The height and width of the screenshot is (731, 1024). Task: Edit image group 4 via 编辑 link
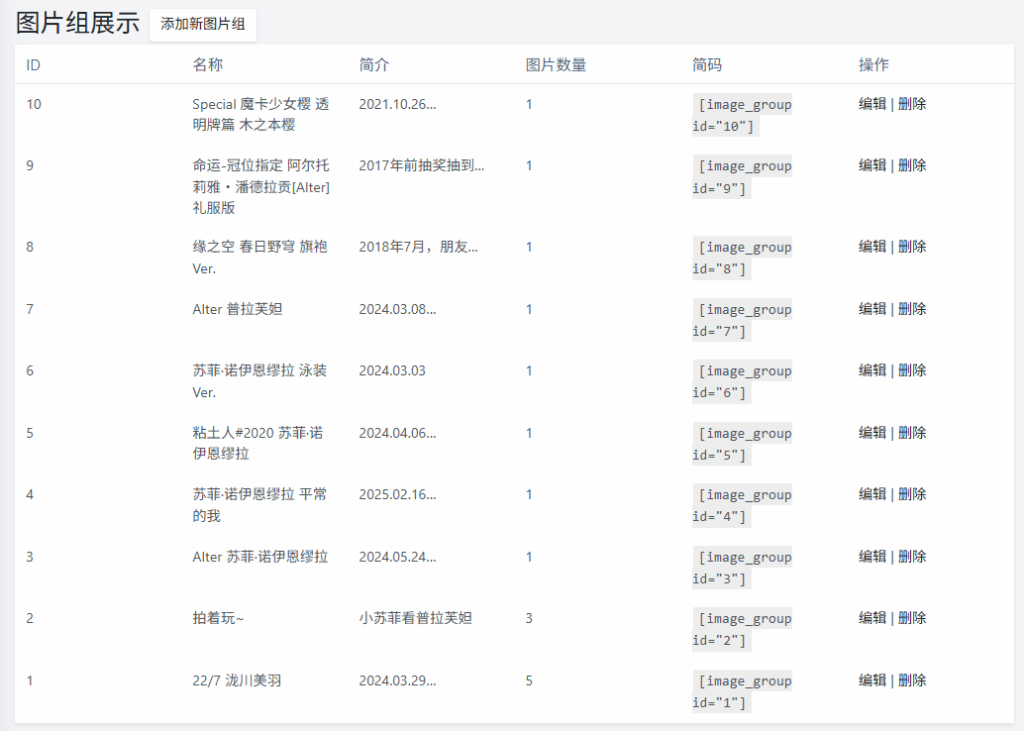[872, 494]
